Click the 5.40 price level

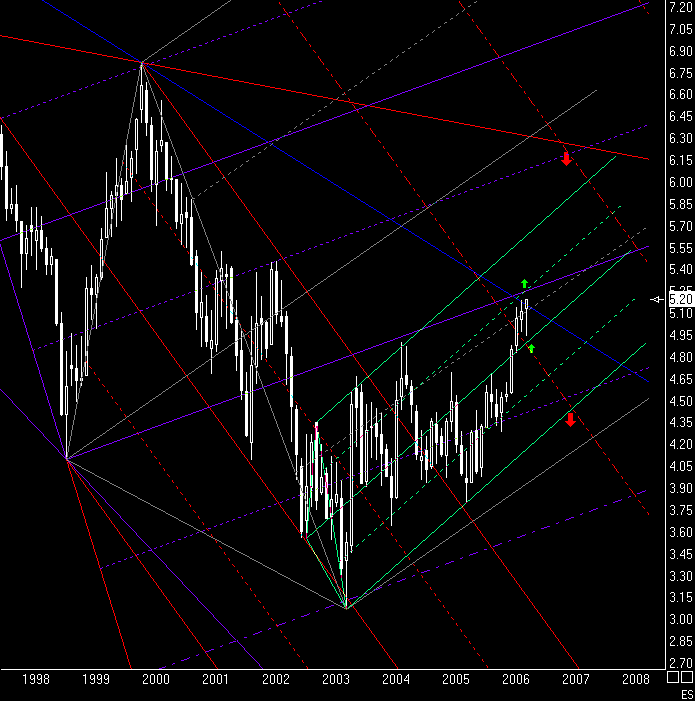tap(681, 269)
